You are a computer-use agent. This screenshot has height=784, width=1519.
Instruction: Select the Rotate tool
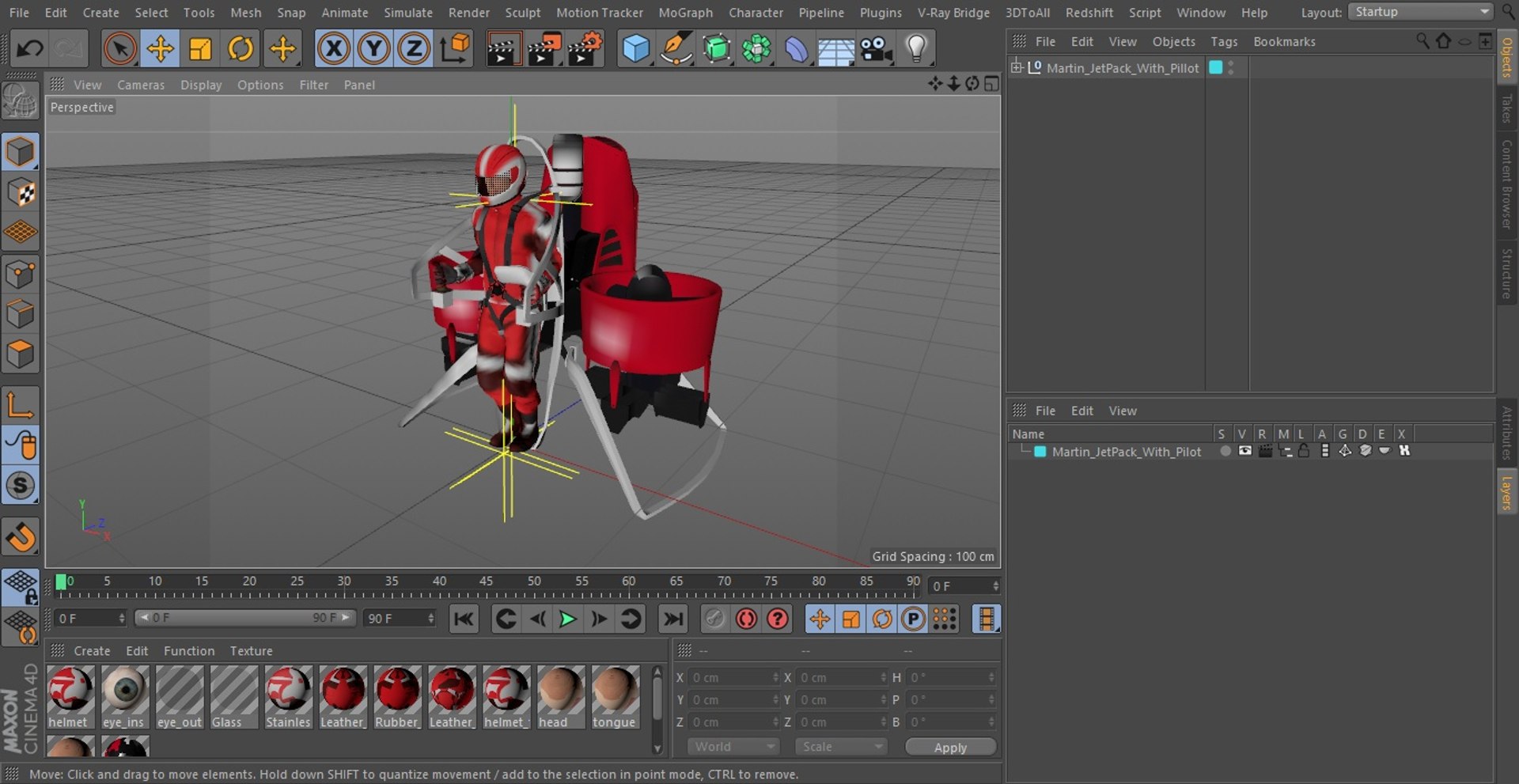coord(241,49)
